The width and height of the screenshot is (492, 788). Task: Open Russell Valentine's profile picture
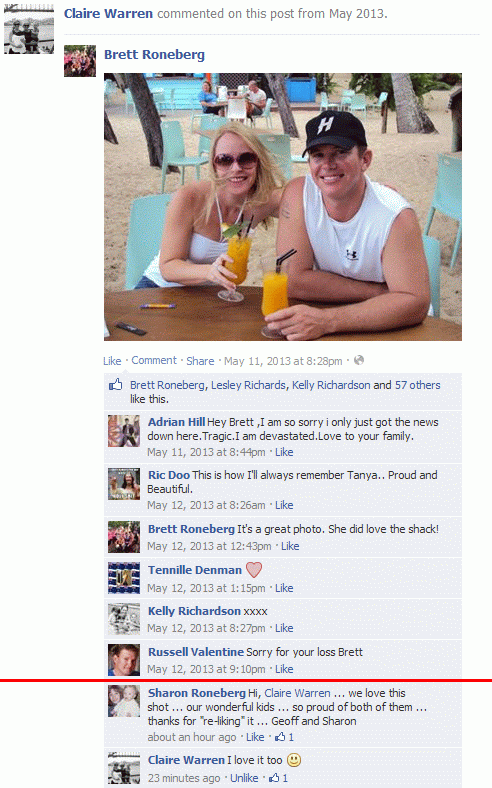[124, 660]
